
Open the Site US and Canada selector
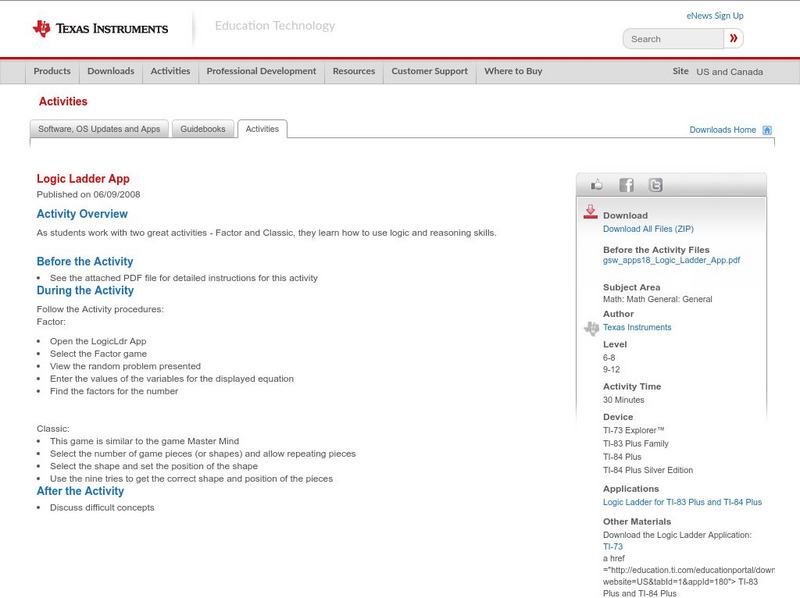[718, 72]
